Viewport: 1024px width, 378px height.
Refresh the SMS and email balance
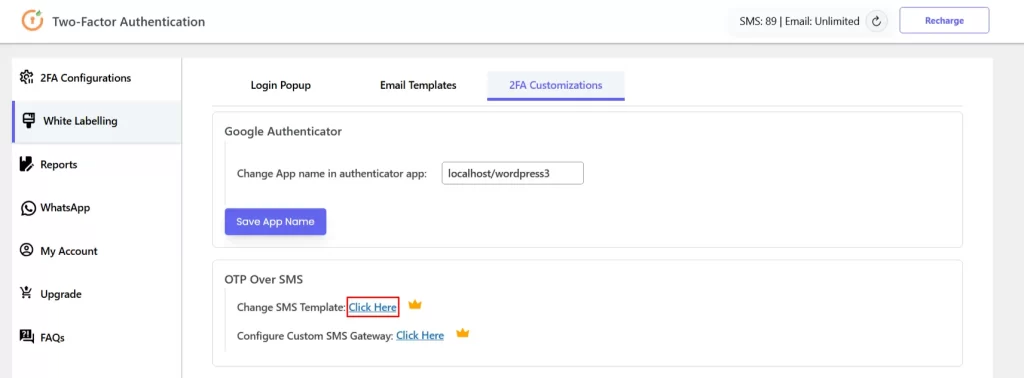pyautogui.click(x=876, y=21)
